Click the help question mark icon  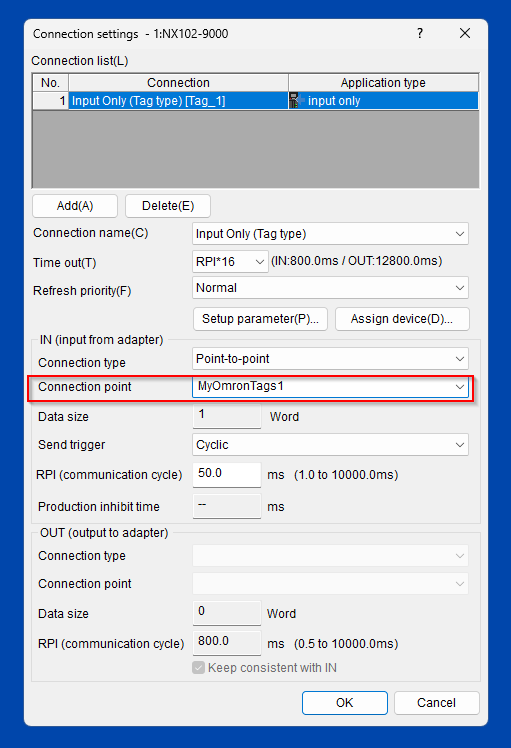pyautogui.click(x=420, y=33)
